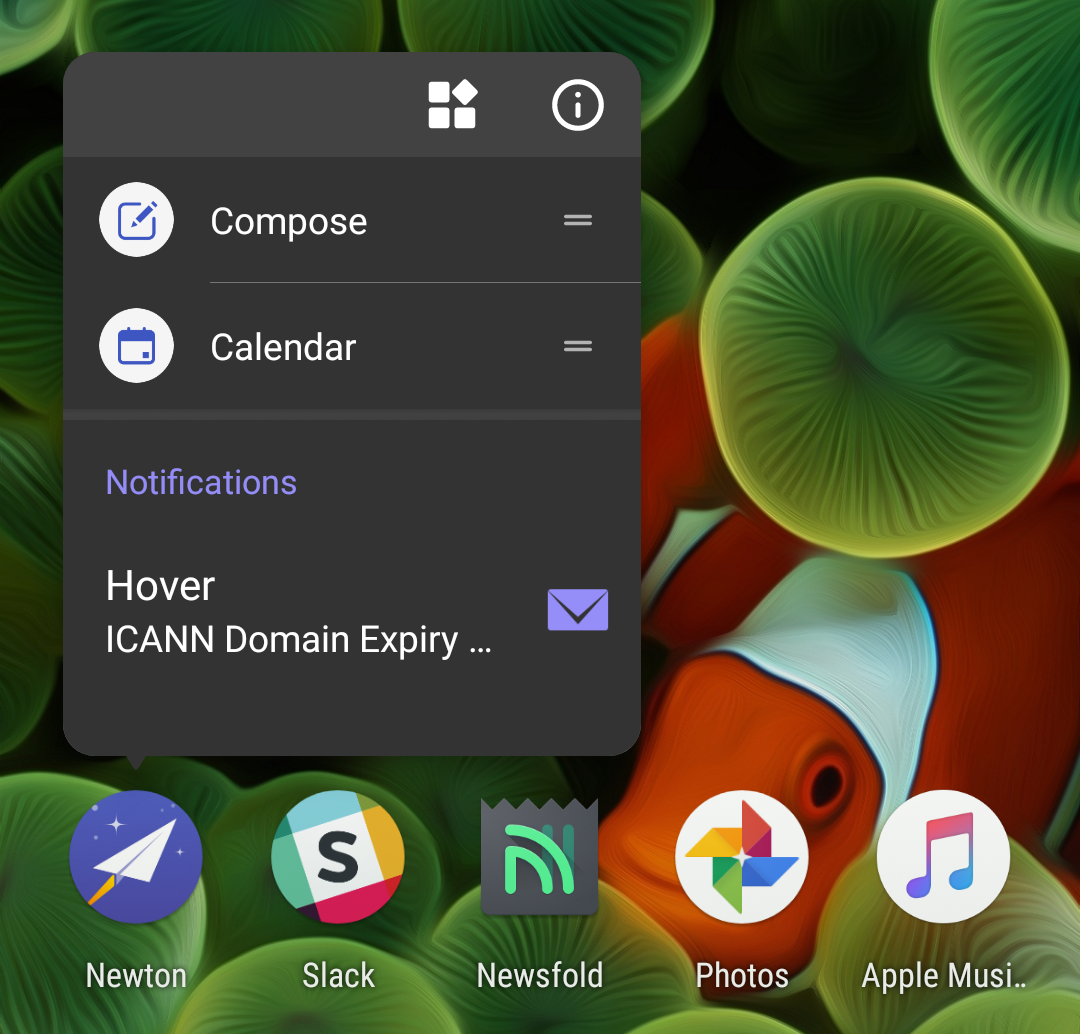Image resolution: width=1080 pixels, height=1034 pixels.
Task: Open the ICANN Domain Expiry message
Action: pos(298,641)
